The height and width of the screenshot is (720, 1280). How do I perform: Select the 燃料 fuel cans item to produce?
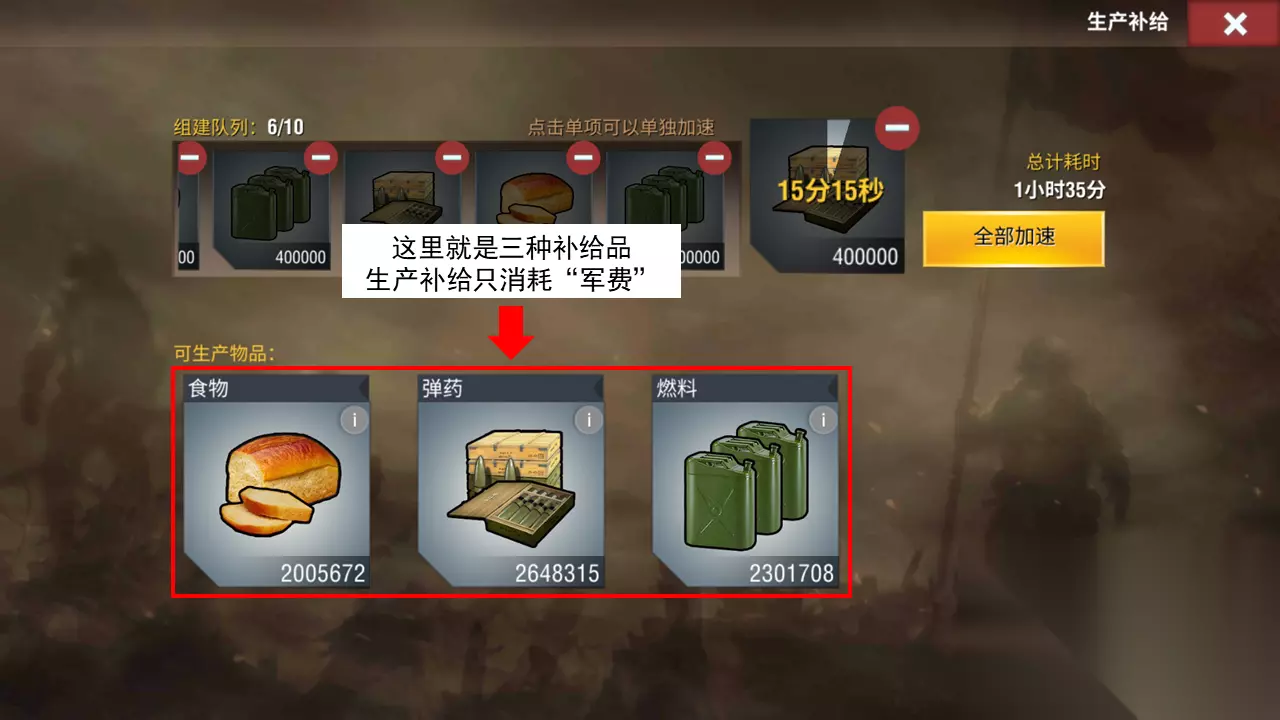(x=745, y=481)
